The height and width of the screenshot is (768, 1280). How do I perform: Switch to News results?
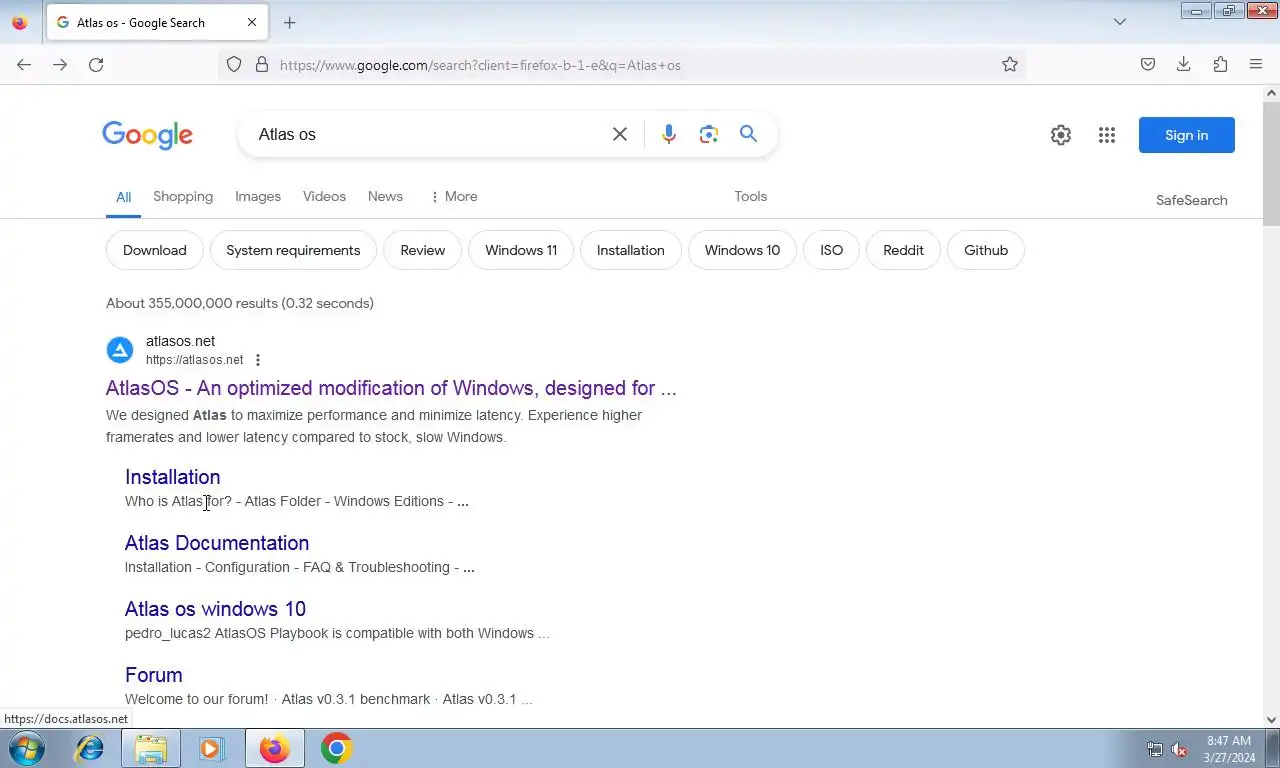pyautogui.click(x=385, y=196)
